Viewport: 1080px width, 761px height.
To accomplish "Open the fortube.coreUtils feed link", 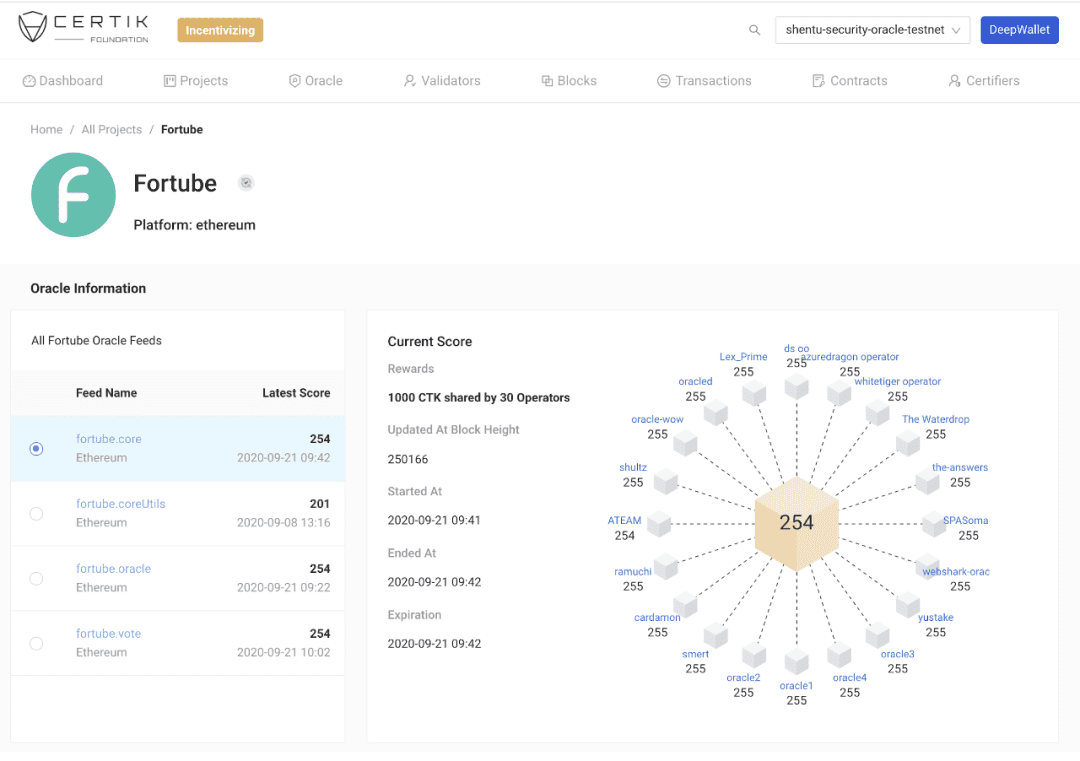I will [121, 503].
